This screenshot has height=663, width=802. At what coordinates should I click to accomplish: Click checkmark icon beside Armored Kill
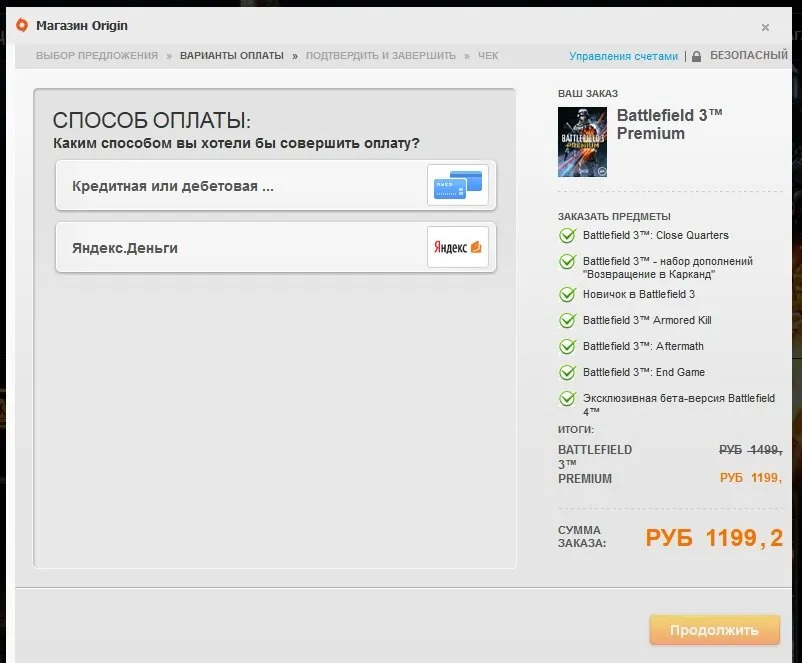[x=567, y=320]
